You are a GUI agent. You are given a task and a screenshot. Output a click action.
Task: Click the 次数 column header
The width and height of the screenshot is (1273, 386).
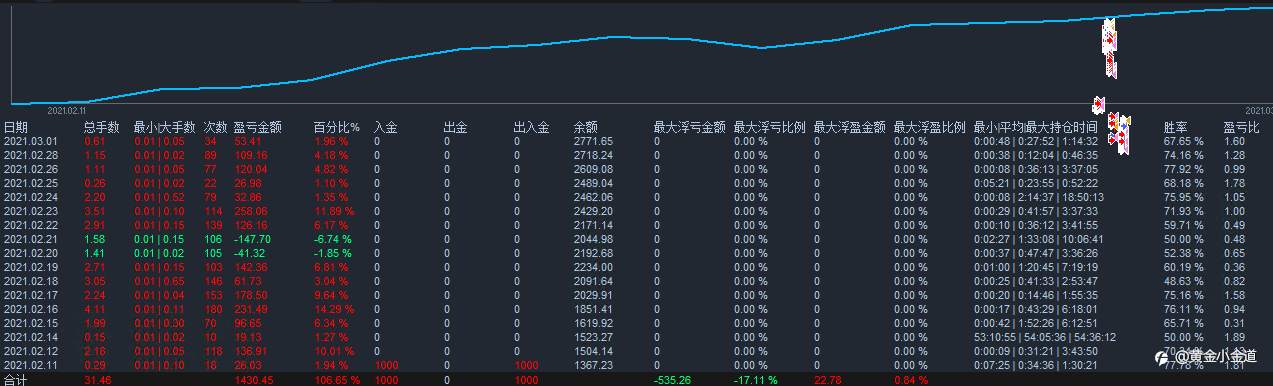coord(215,127)
